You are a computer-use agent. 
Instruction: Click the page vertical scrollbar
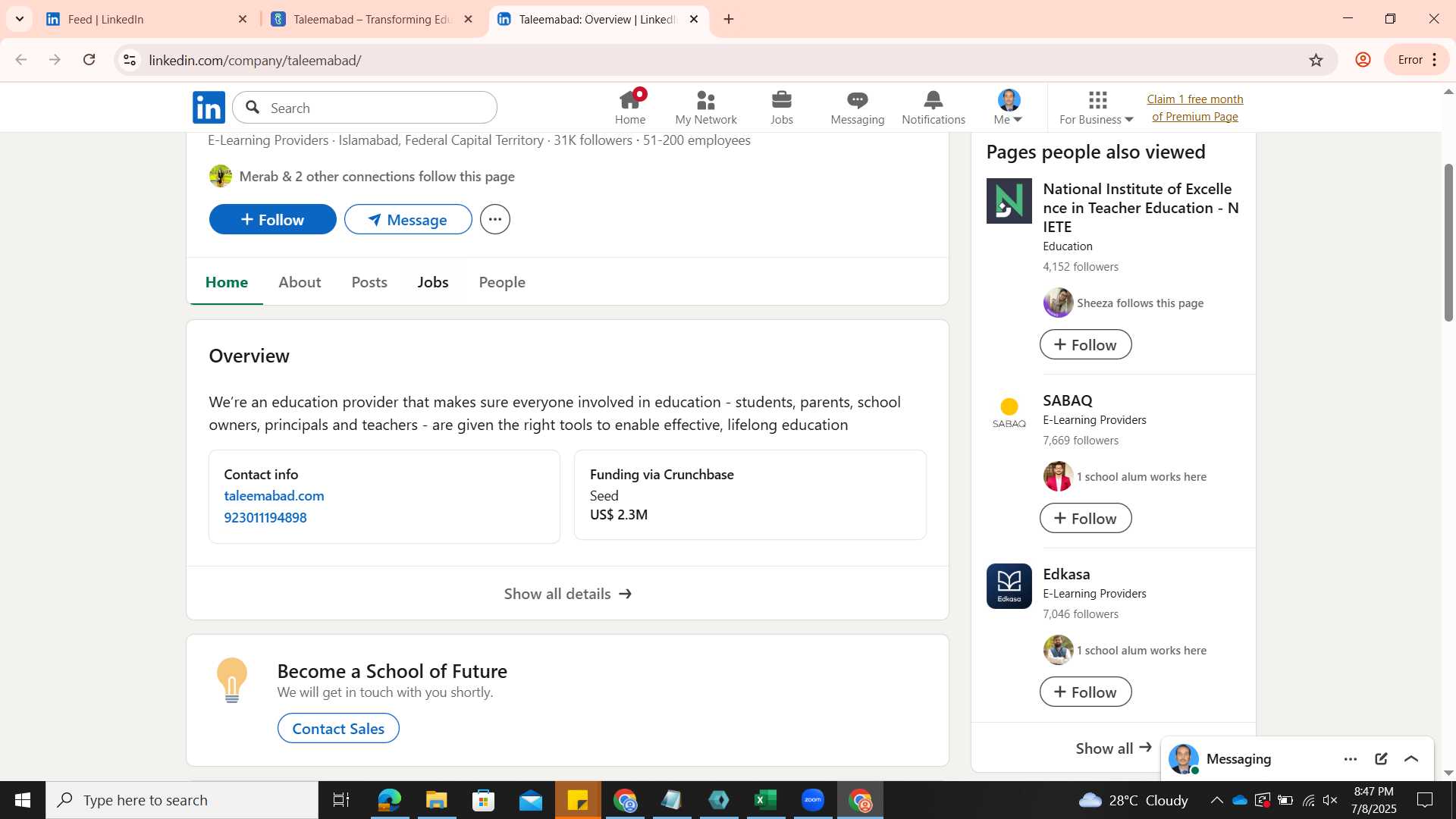pos(1448,243)
